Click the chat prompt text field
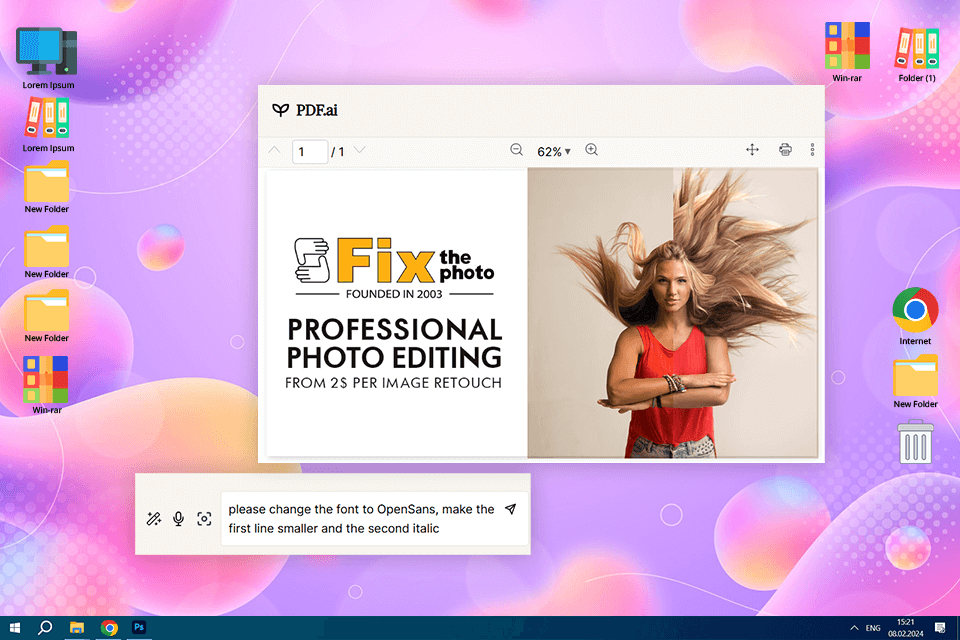 [374, 519]
